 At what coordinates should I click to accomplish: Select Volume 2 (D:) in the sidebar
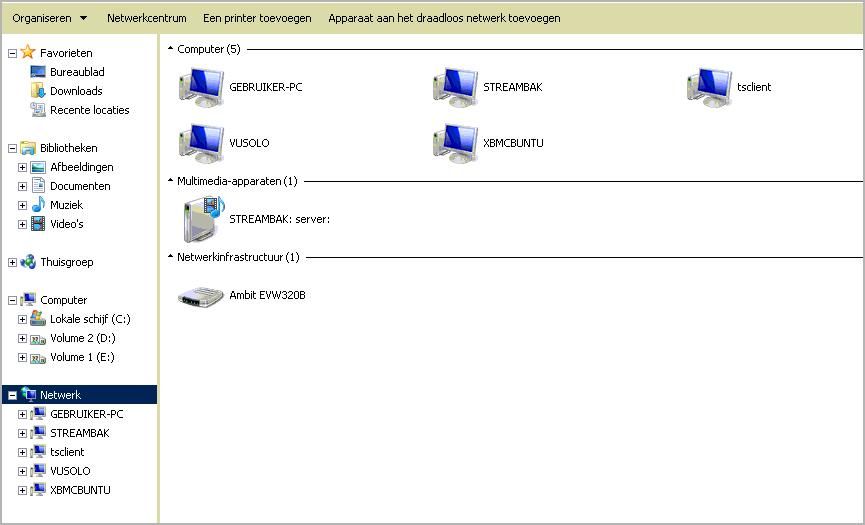tap(82, 338)
